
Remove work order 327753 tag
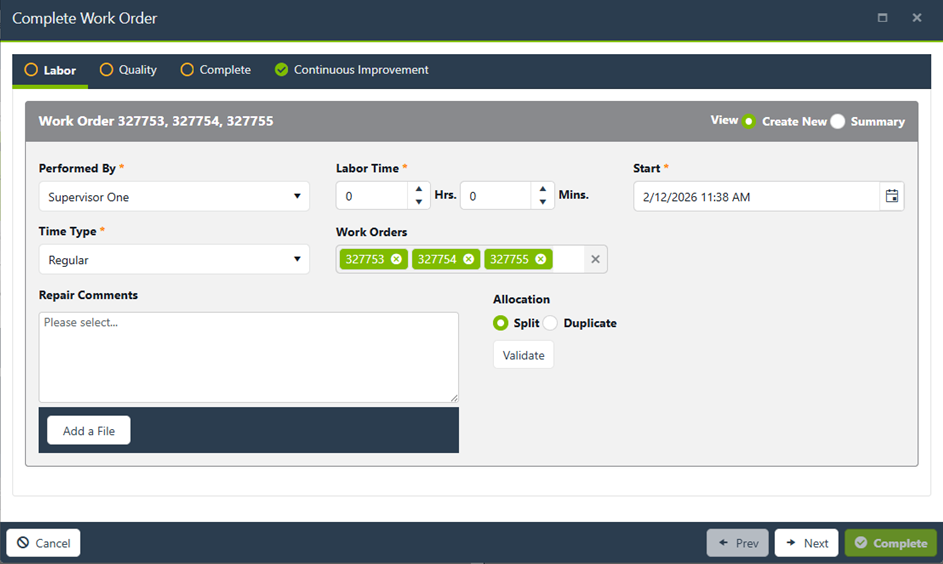click(x=397, y=259)
